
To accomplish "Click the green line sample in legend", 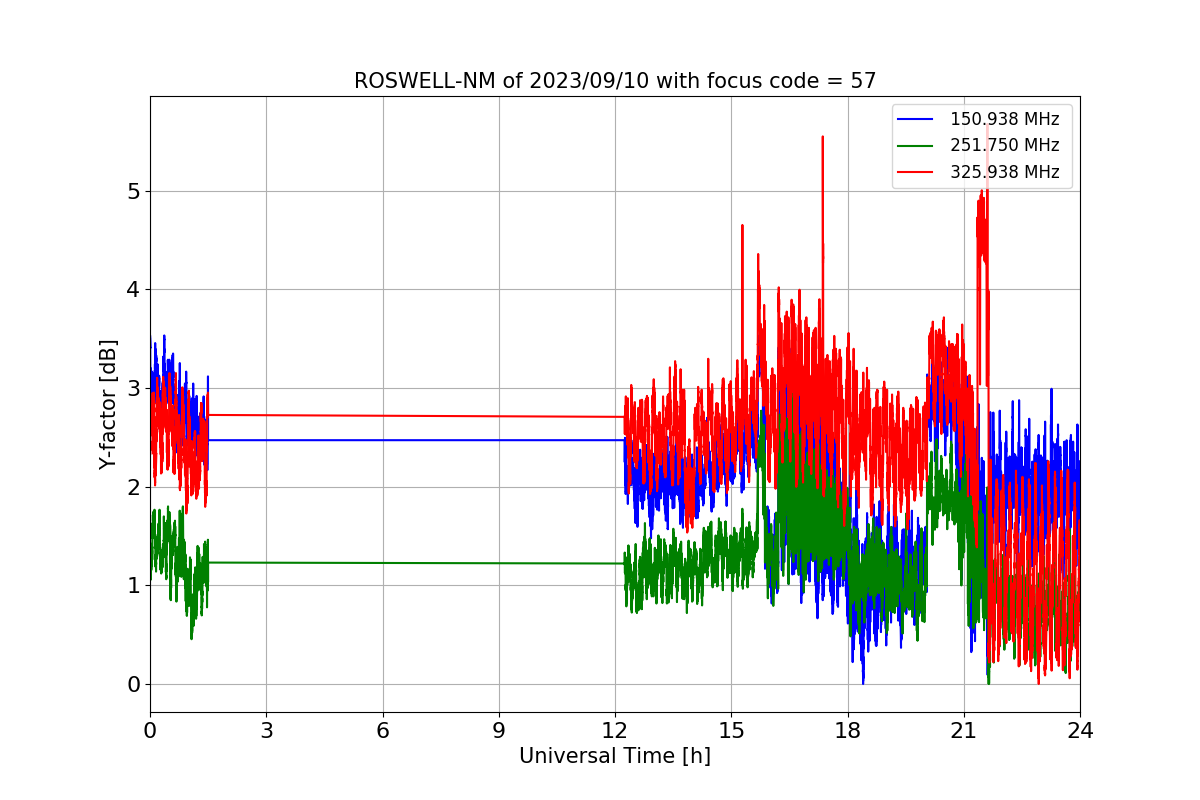I will [916, 146].
